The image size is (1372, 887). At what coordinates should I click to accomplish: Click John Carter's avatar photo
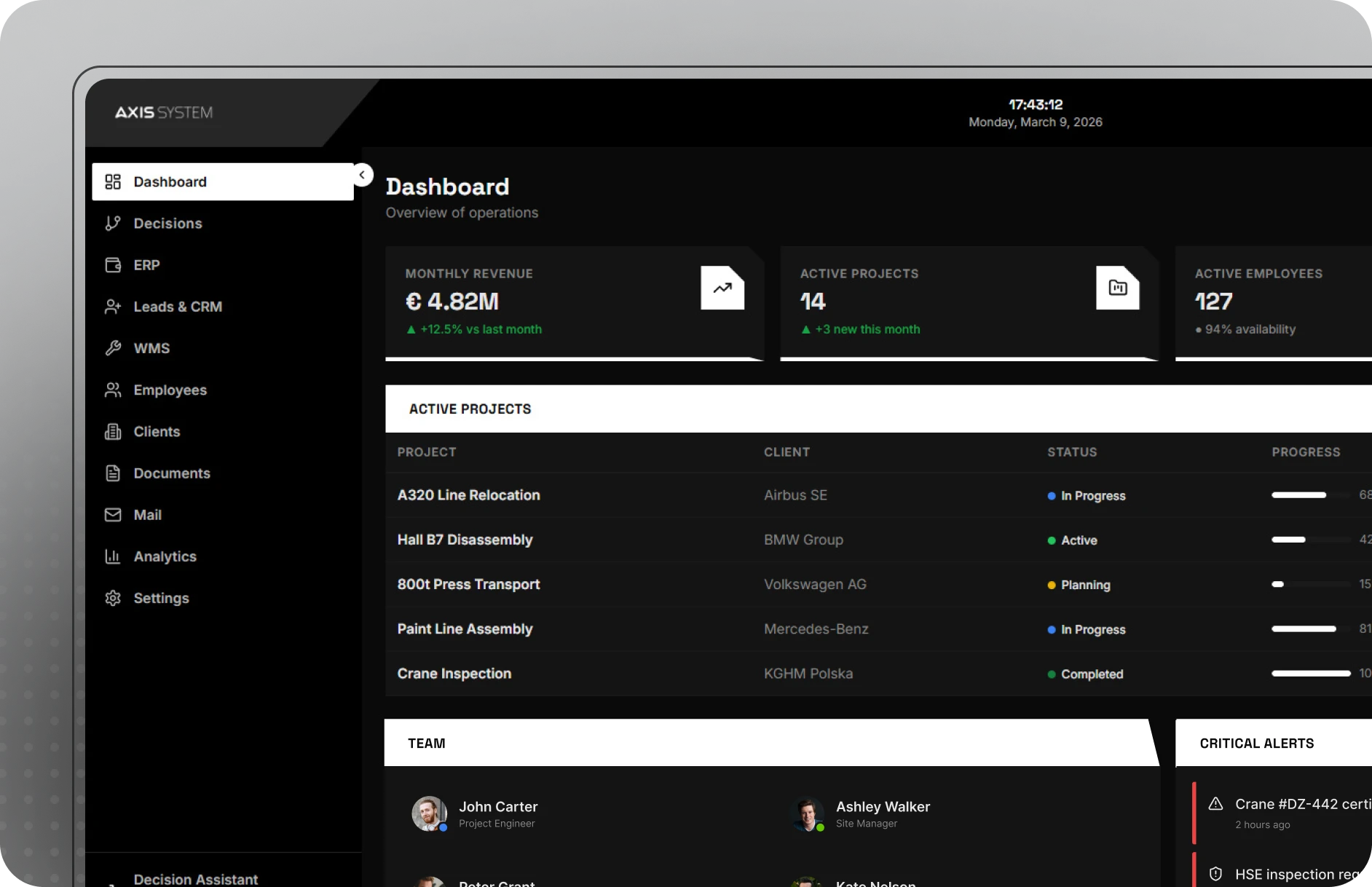(x=429, y=813)
